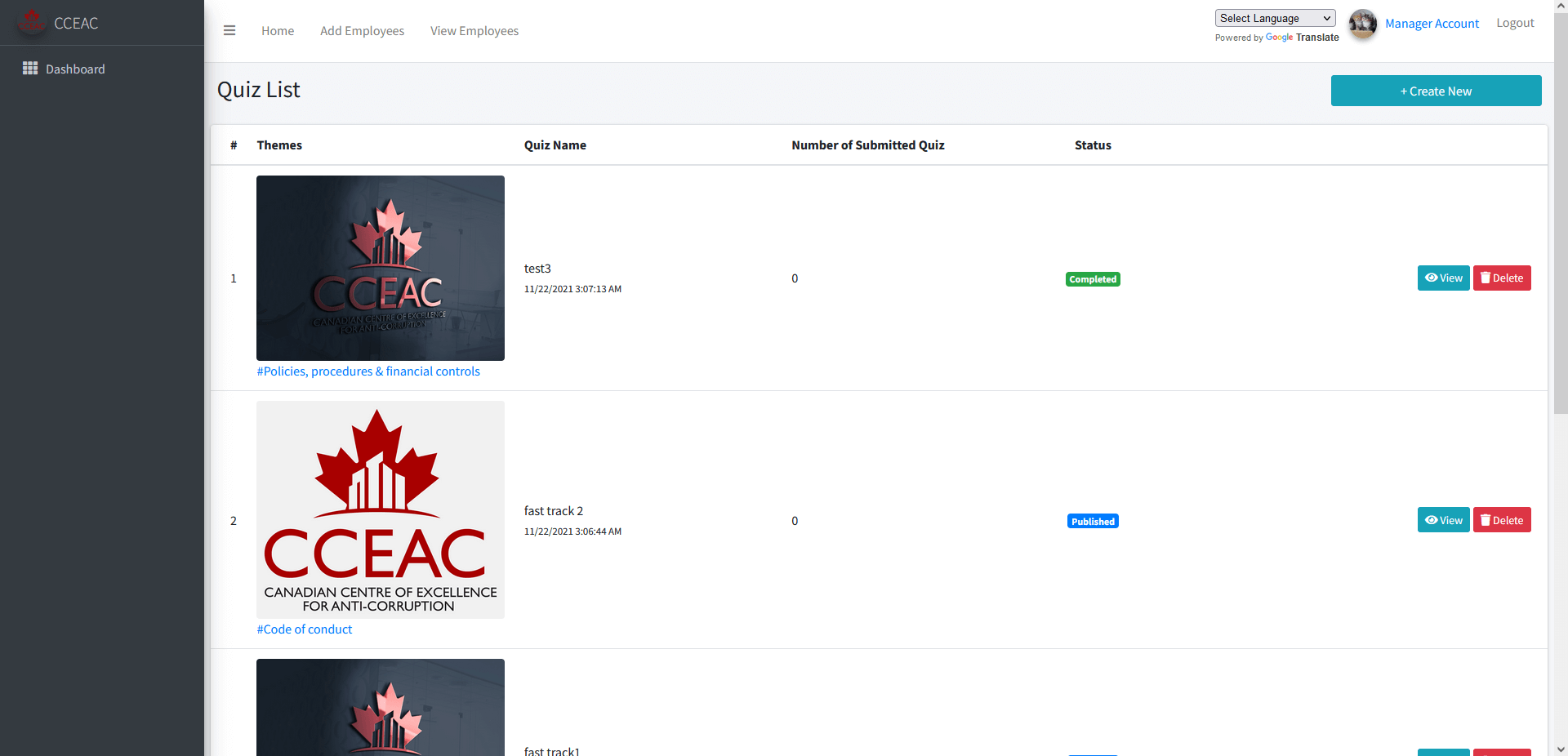
Task: View the fast track 2 quiz
Action: (x=1443, y=520)
